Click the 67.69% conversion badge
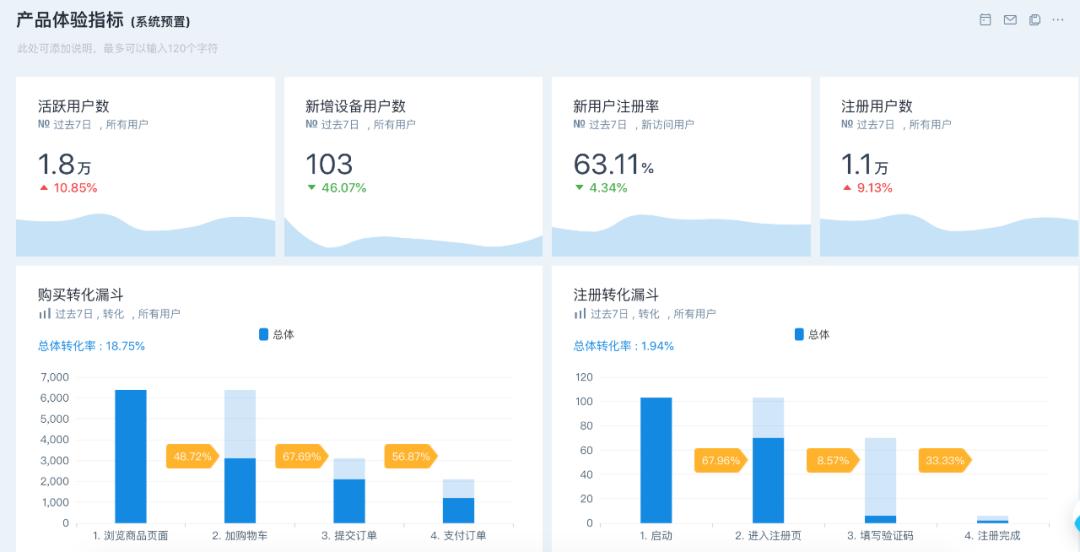Image resolution: width=1080 pixels, height=552 pixels. [x=302, y=456]
